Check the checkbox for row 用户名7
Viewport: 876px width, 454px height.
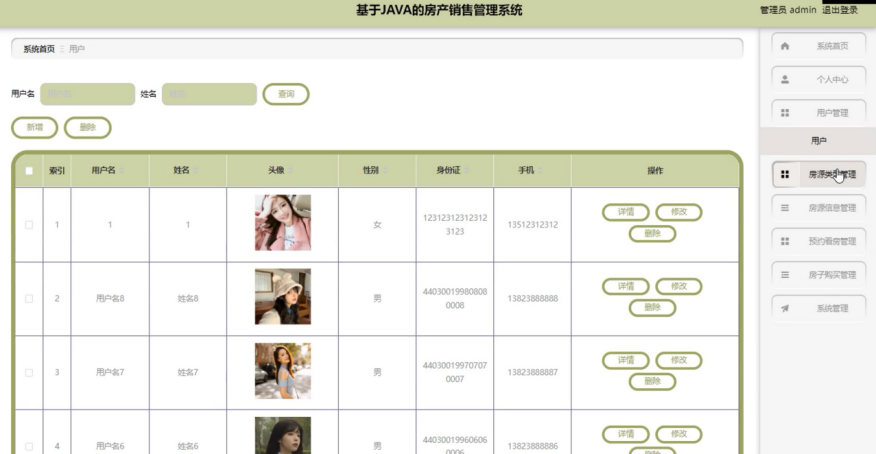pyautogui.click(x=29, y=372)
